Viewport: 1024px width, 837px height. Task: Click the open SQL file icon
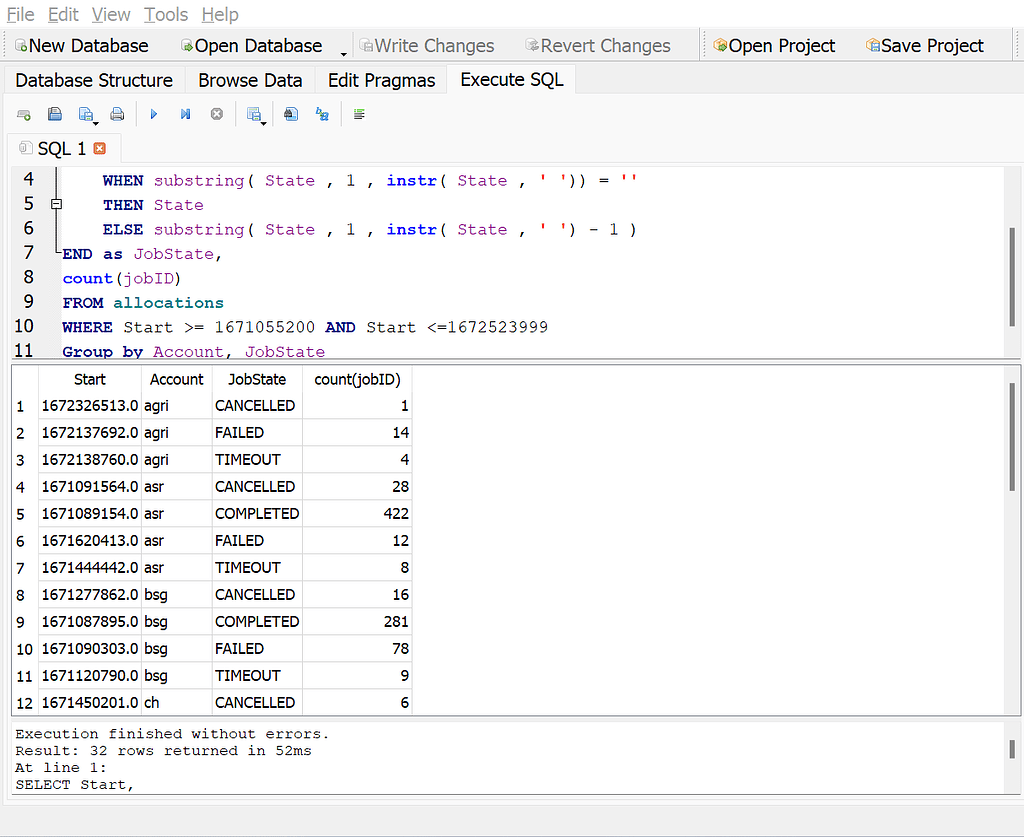tap(55, 115)
